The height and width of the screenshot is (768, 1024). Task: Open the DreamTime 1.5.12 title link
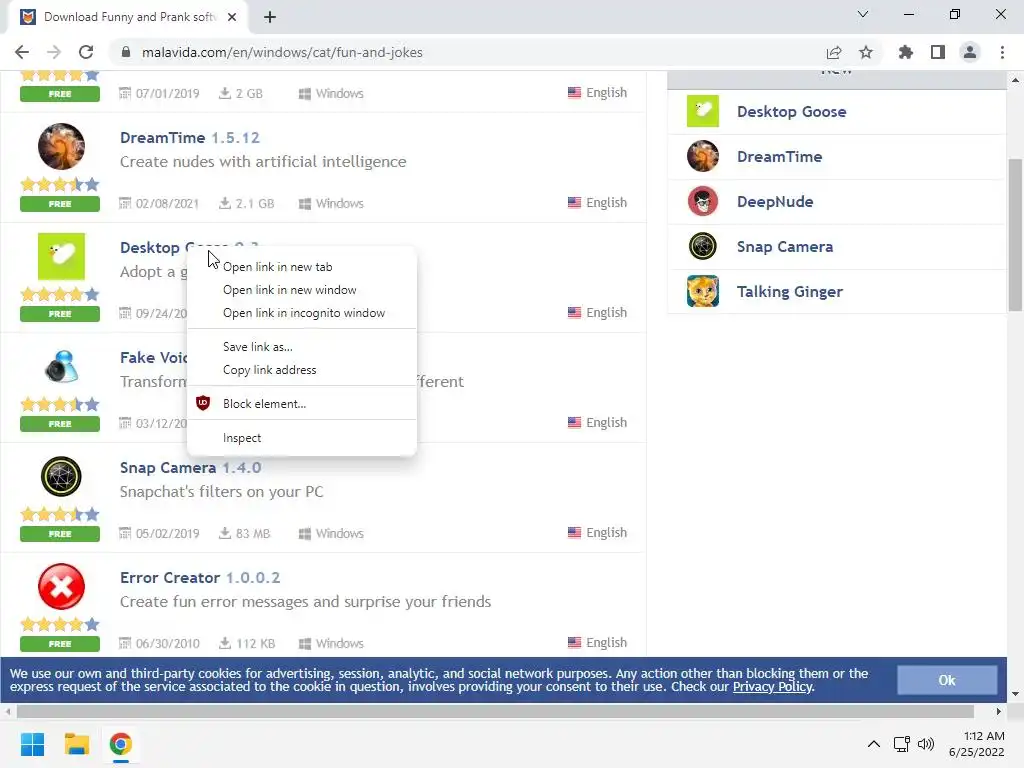189,138
